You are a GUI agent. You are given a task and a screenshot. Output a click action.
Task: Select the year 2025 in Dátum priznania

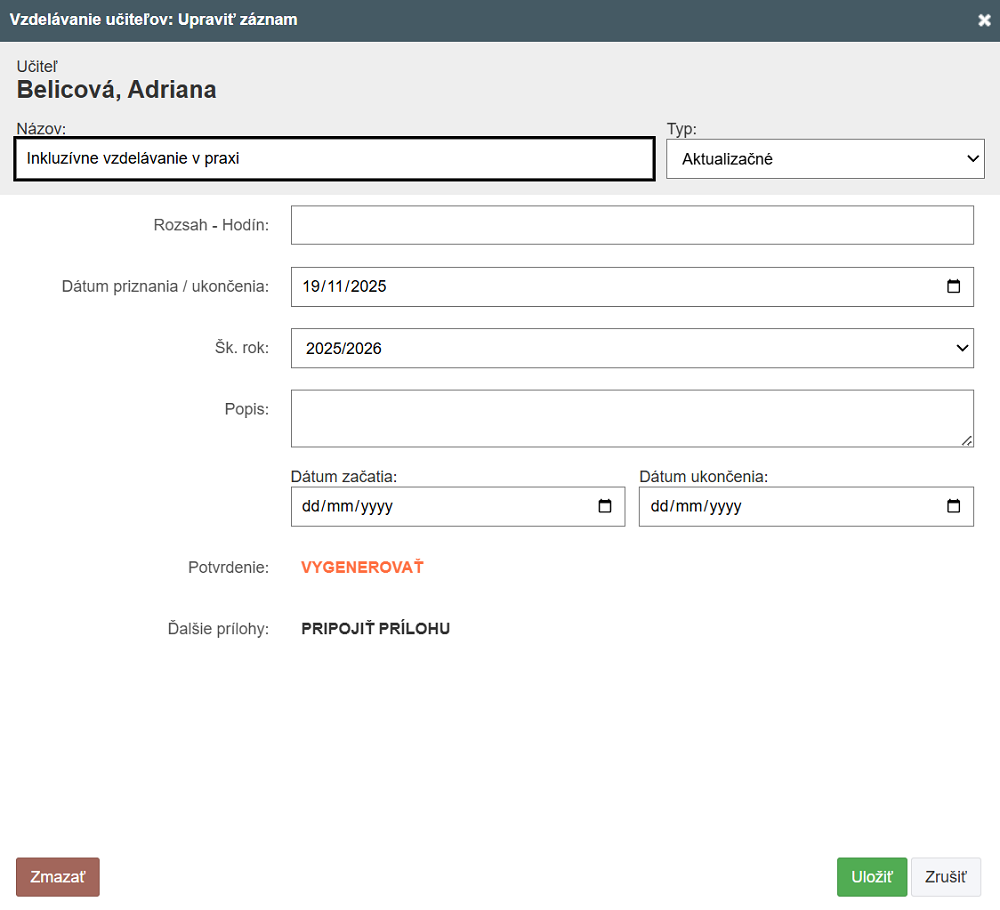[x=367, y=286]
